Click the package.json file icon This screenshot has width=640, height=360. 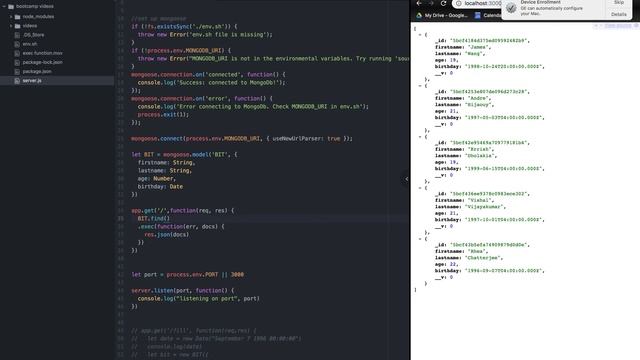click(17, 71)
